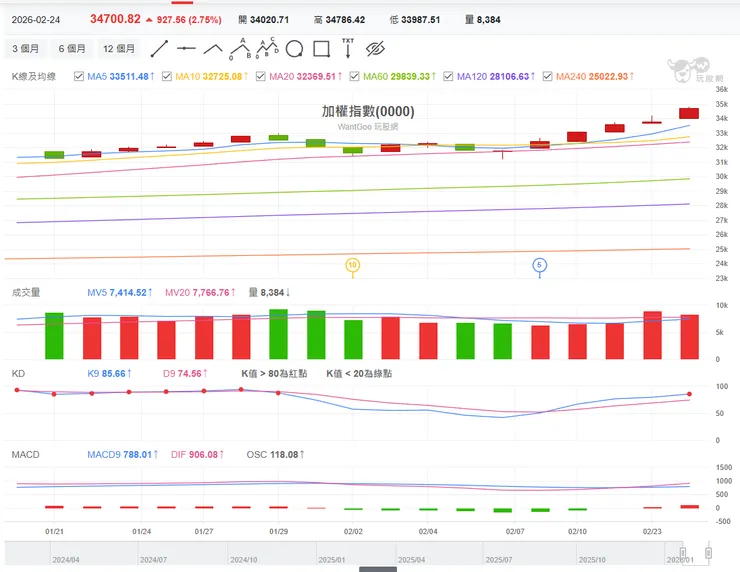Click the chart title 加權指數(0000)

368,111
